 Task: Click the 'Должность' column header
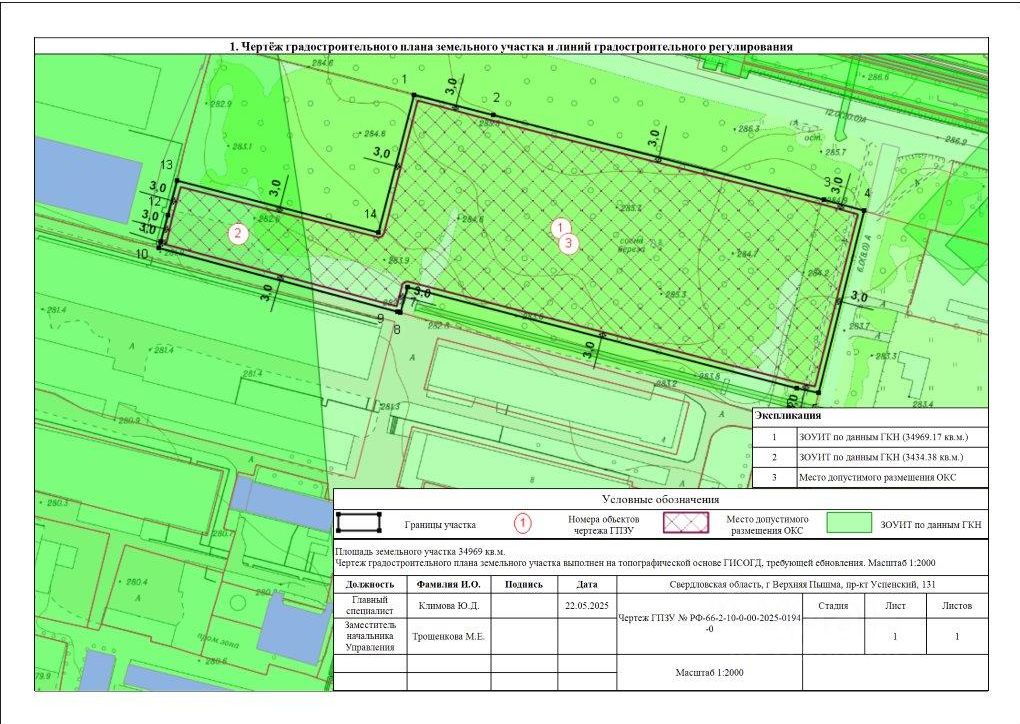click(369, 584)
